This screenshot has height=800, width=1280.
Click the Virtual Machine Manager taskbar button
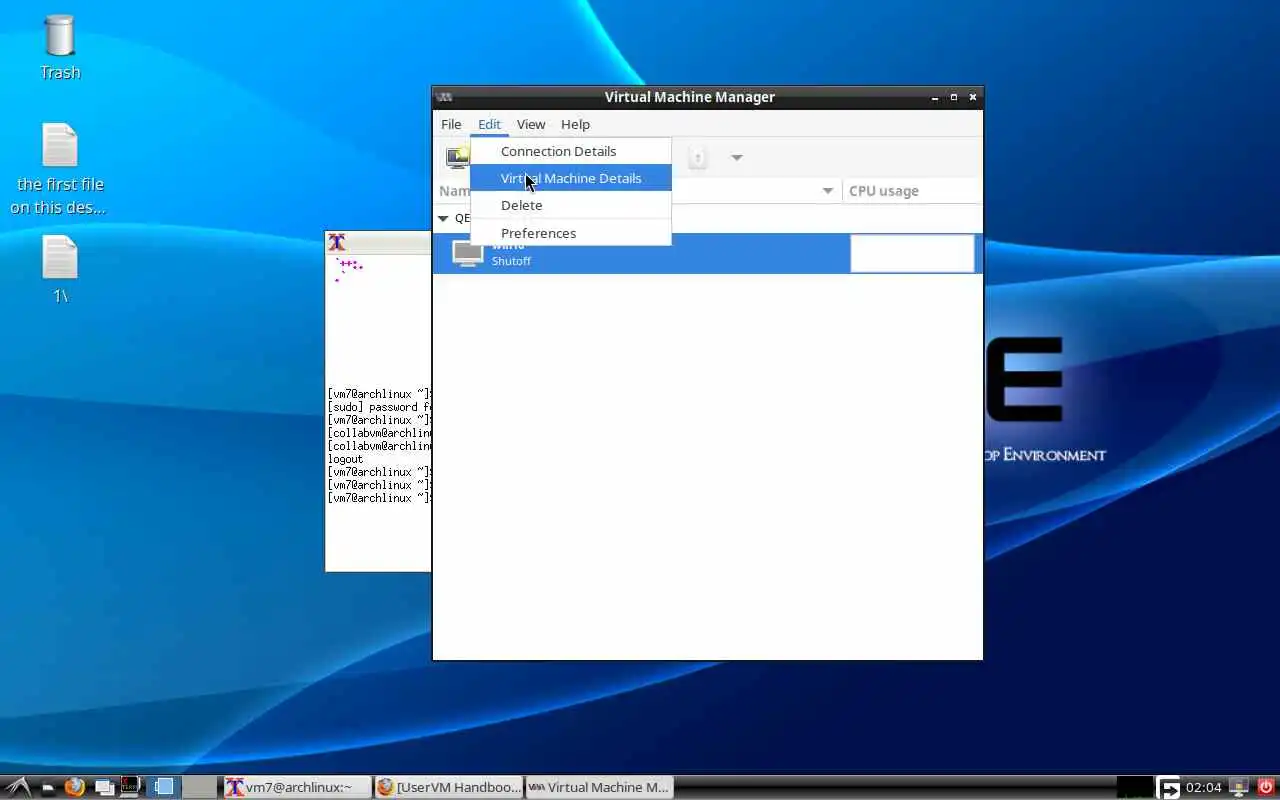(599, 787)
